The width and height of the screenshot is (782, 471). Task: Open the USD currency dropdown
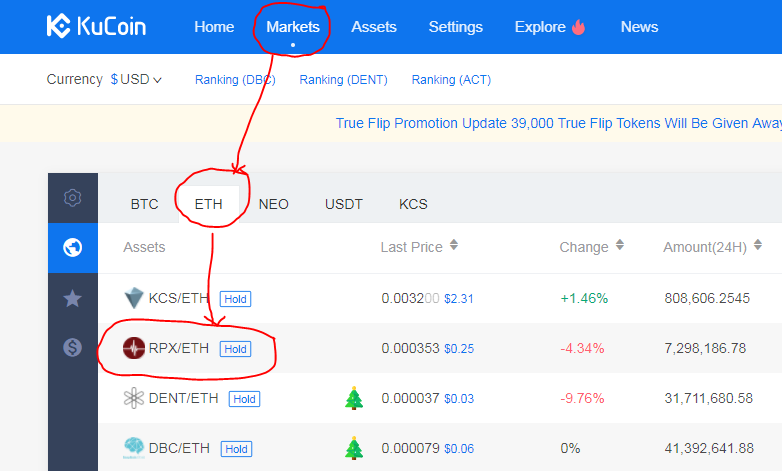tap(136, 79)
